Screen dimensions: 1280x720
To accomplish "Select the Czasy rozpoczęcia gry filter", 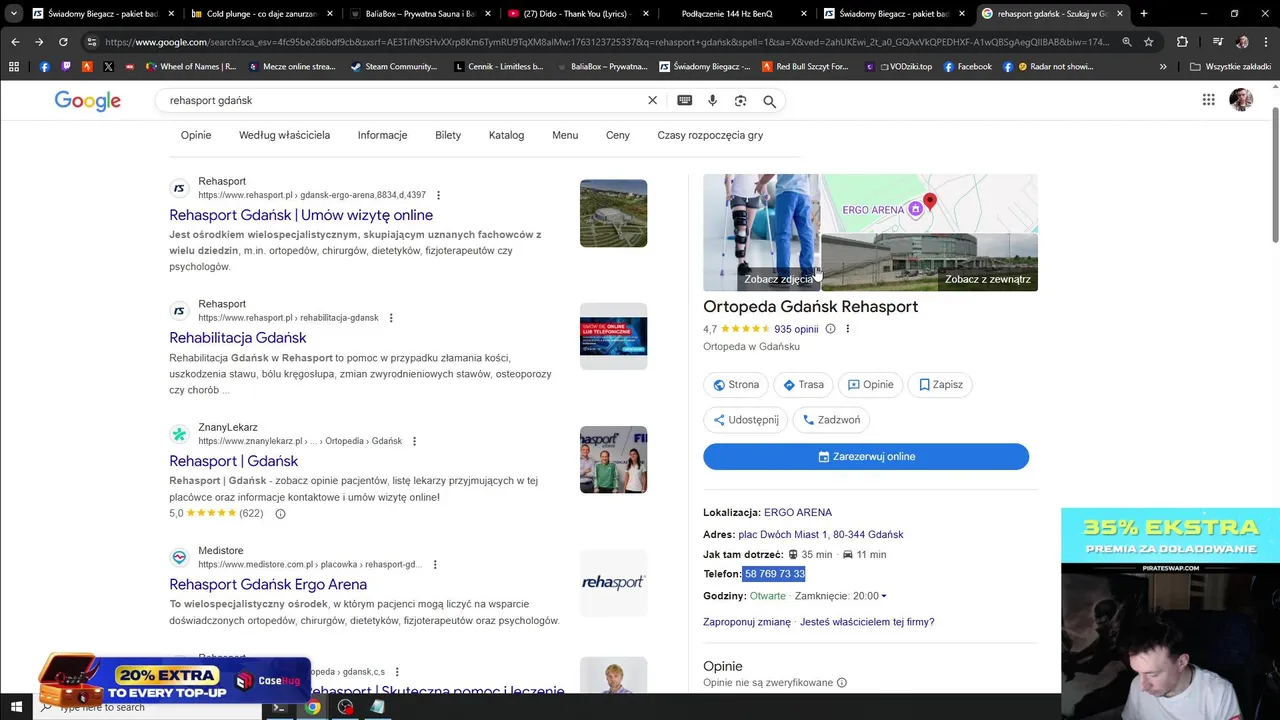I will pos(710,135).
